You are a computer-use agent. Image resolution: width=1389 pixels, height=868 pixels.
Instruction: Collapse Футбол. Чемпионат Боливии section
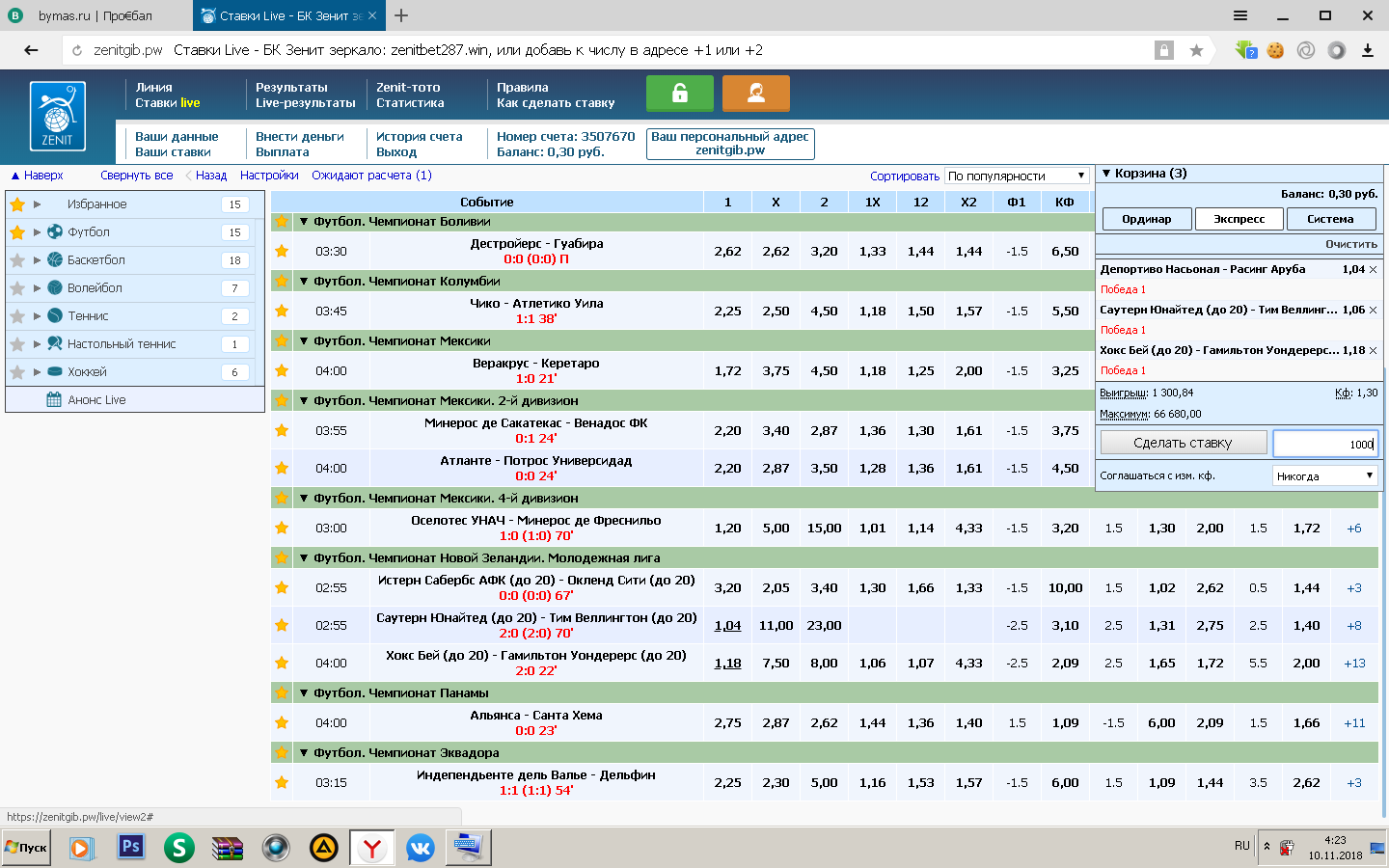click(304, 221)
